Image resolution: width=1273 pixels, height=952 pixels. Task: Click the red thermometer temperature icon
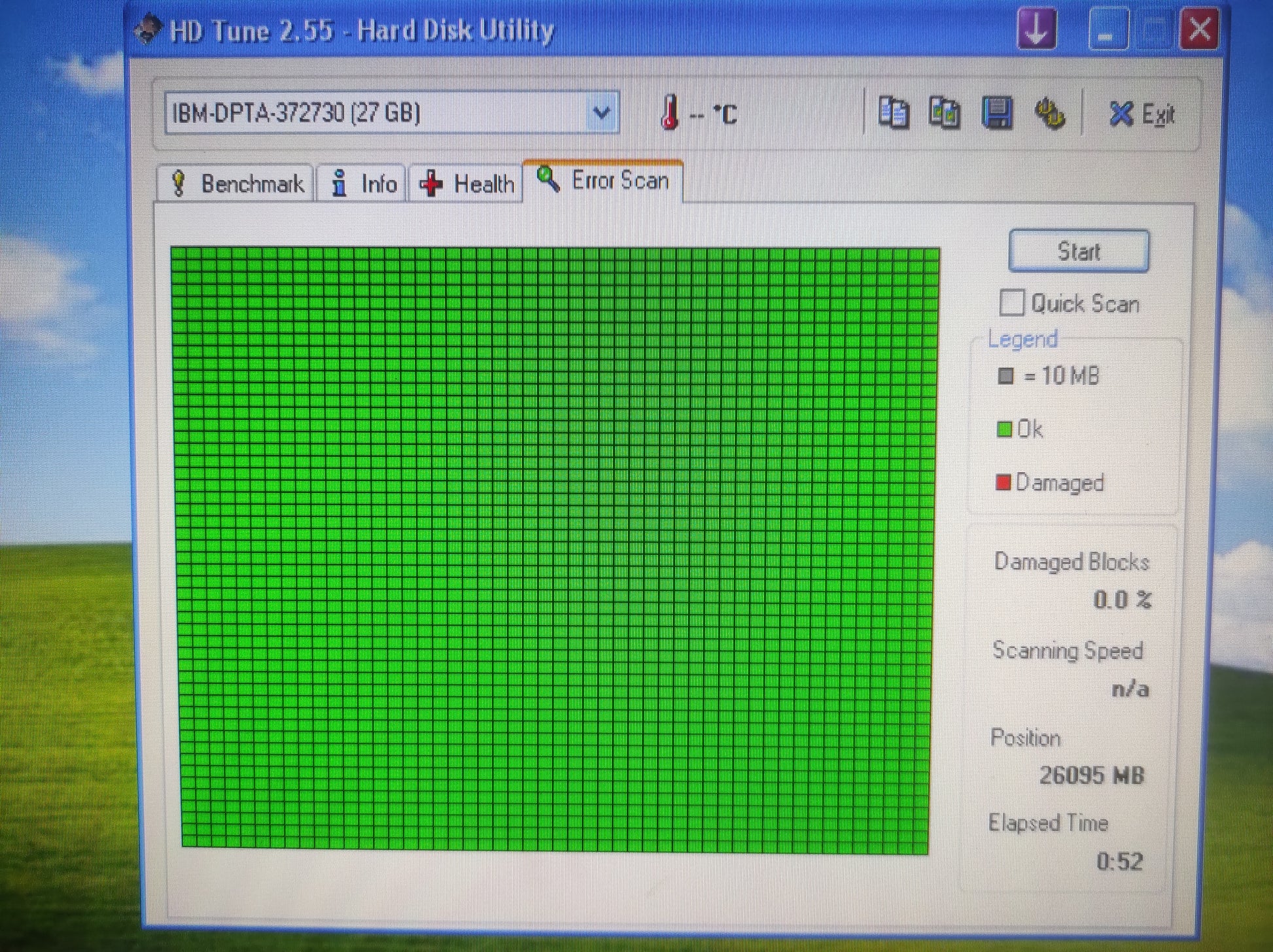click(669, 112)
